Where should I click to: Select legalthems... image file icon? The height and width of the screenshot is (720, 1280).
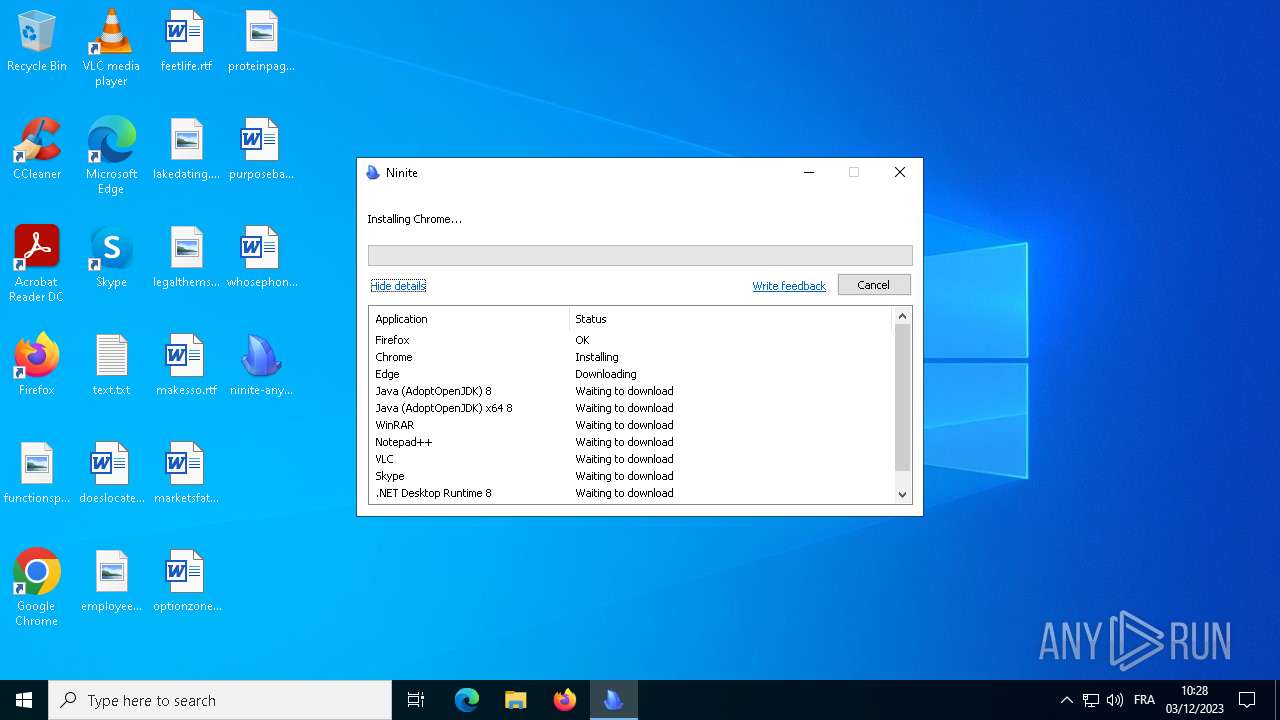tap(186, 258)
